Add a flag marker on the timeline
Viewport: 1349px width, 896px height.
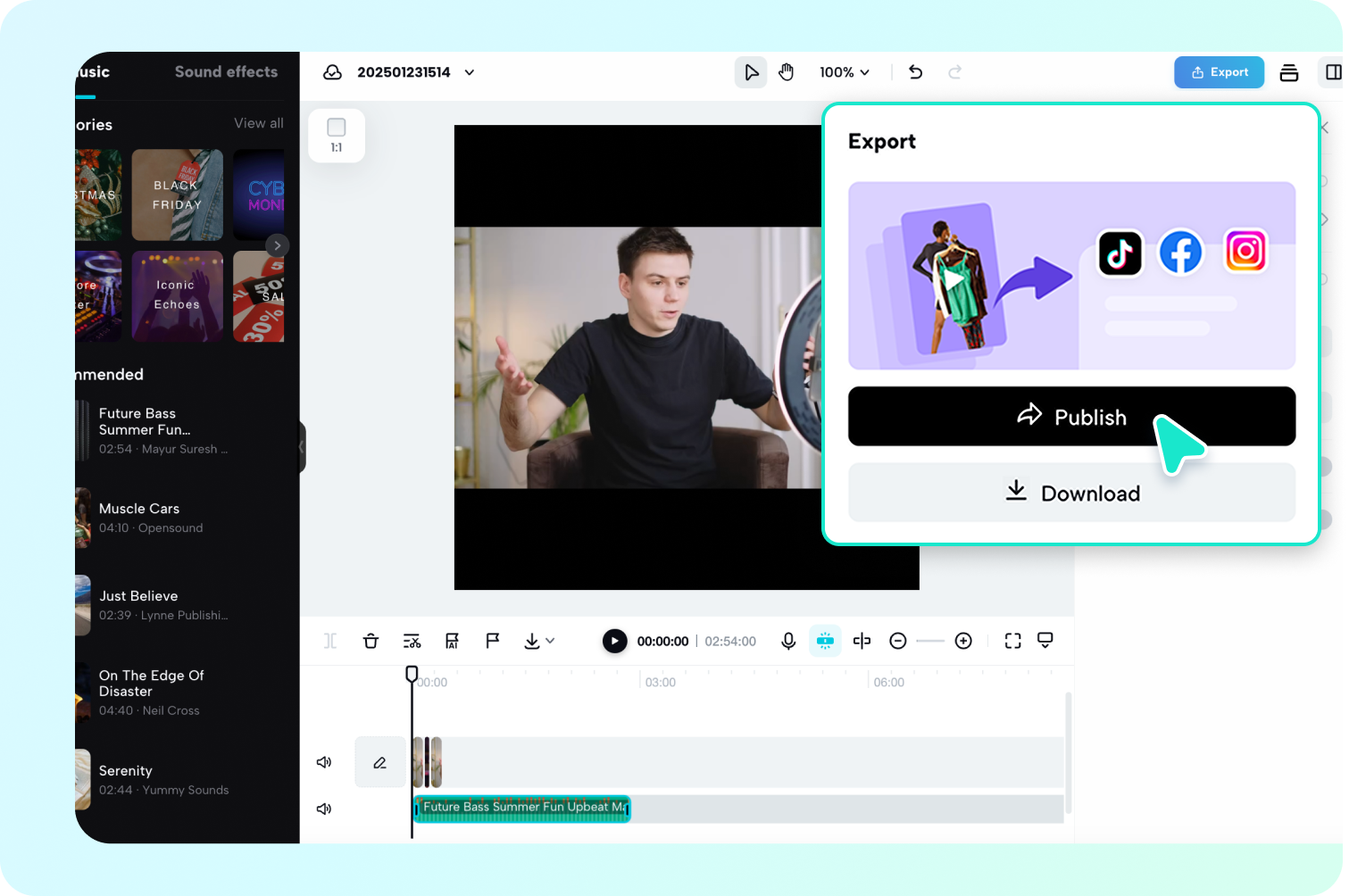coord(492,641)
